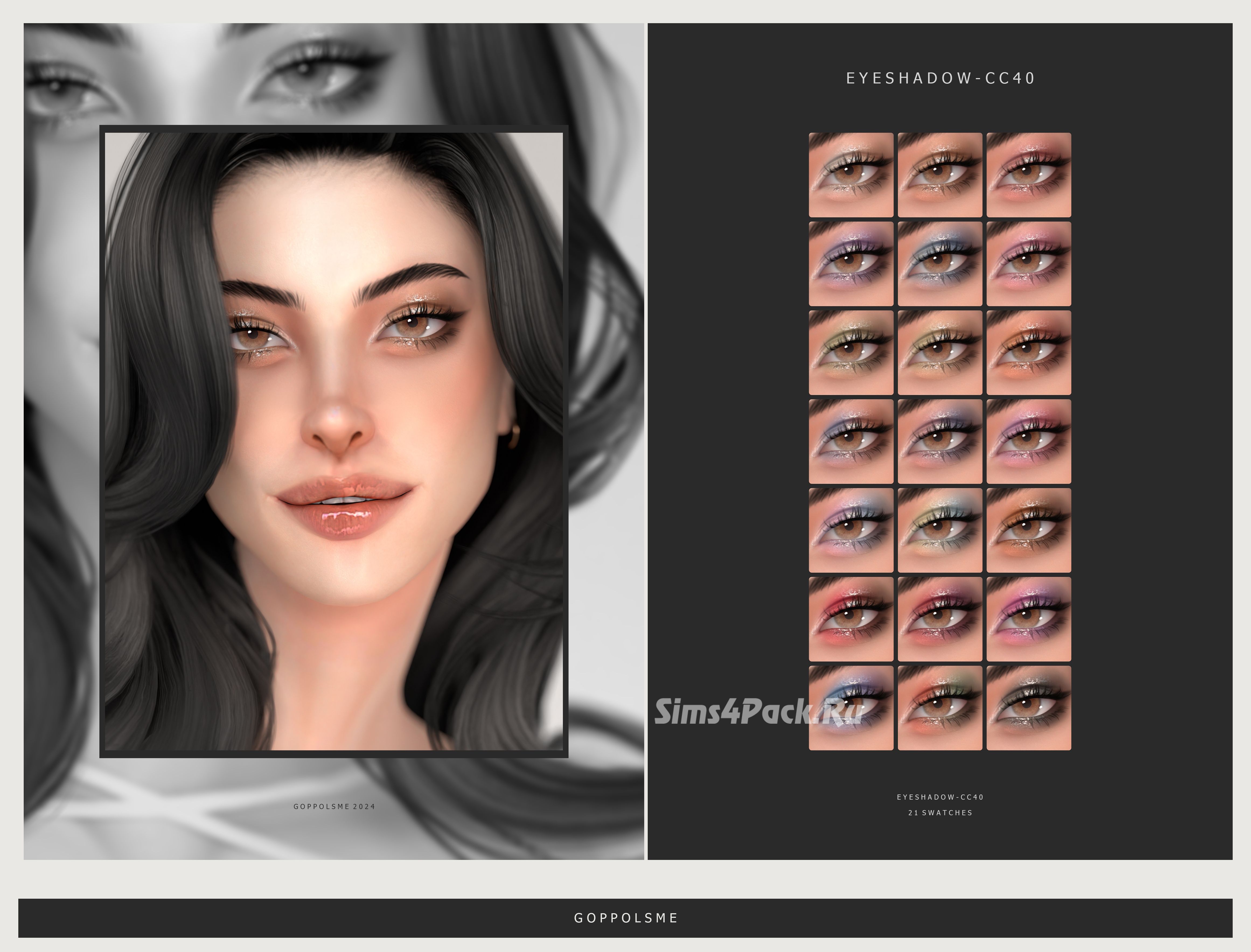
Task: Click the main color portrait preview
Action: (x=333, y=441)
